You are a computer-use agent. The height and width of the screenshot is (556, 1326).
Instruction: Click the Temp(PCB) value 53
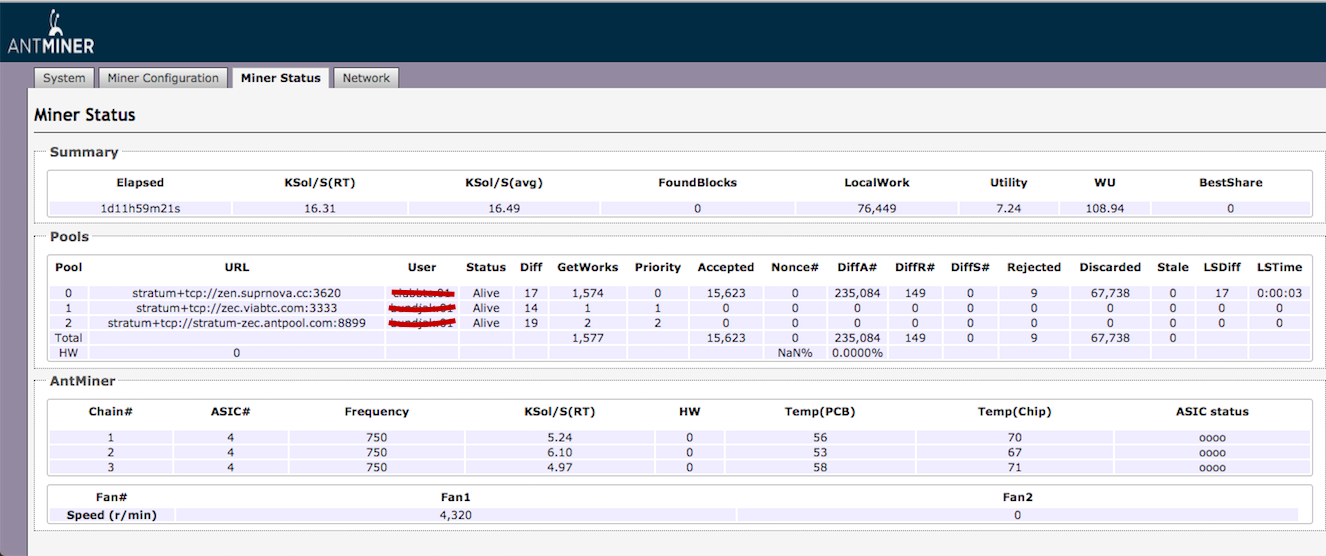(x=820, y=453)
